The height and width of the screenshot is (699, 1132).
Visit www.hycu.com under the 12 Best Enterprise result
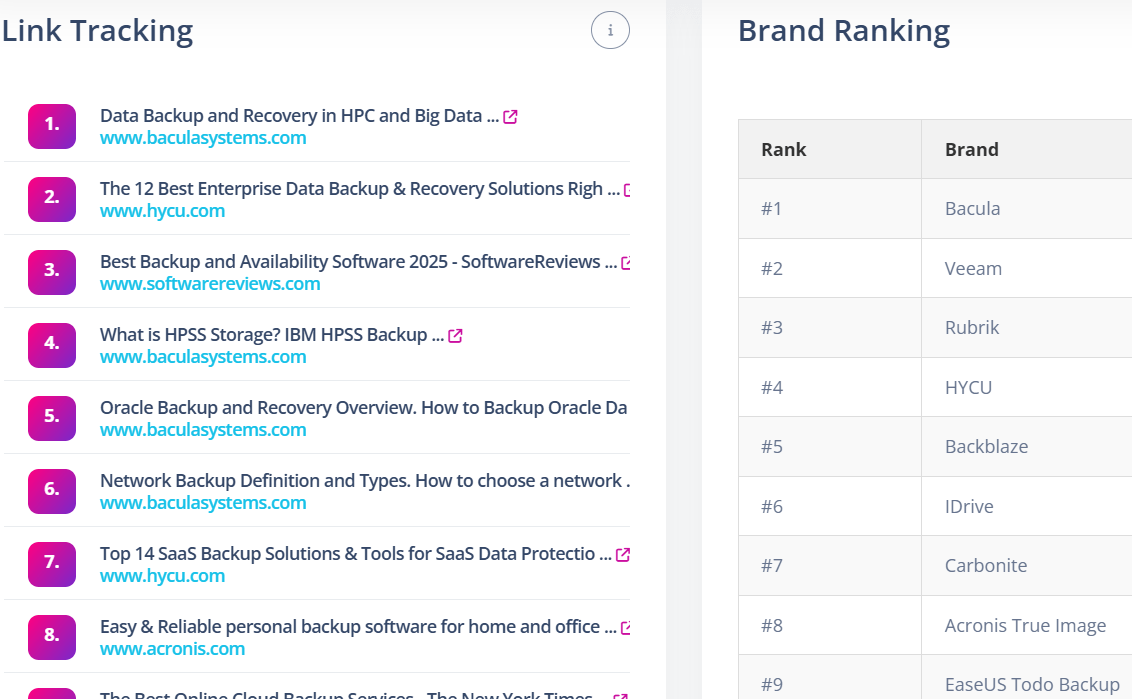tap(162, 211)
